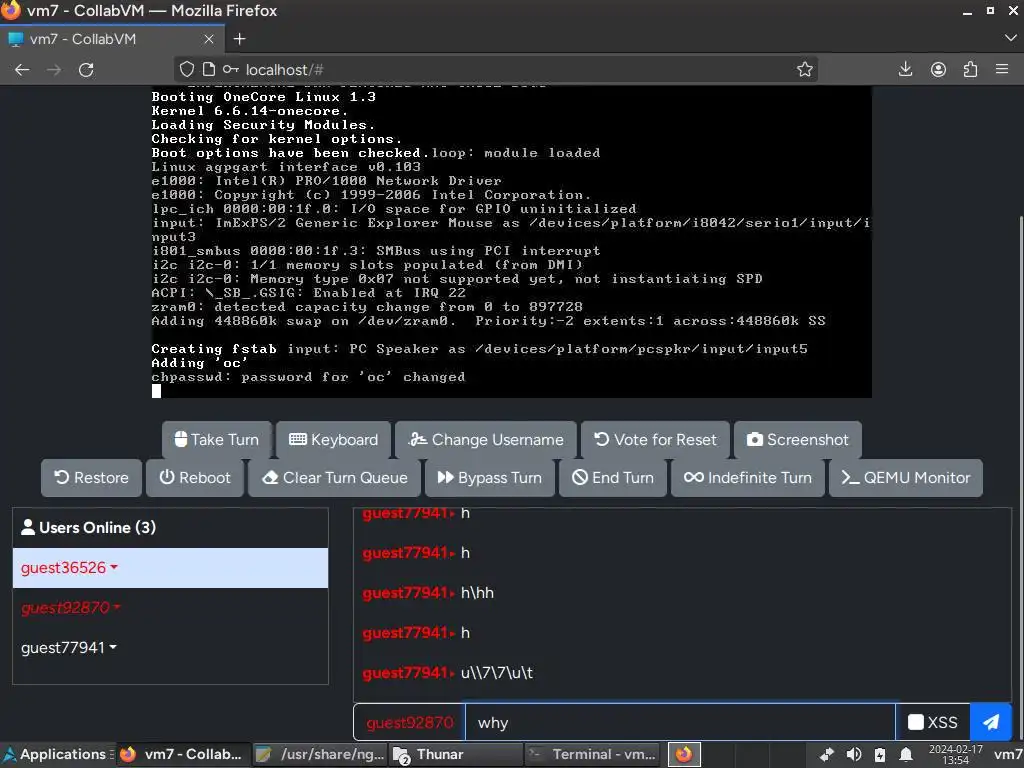The height and width of the screenshot is (768, 1024).
Task: Click the chat message 'h\hh'
Action: [x=477, y=593]
